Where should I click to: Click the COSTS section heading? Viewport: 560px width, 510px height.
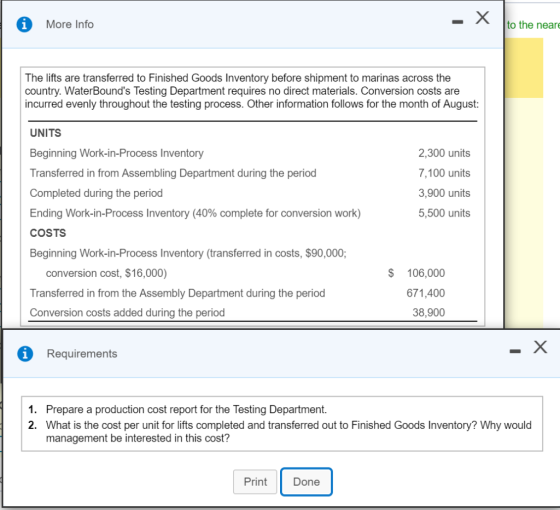pos(48,233)
